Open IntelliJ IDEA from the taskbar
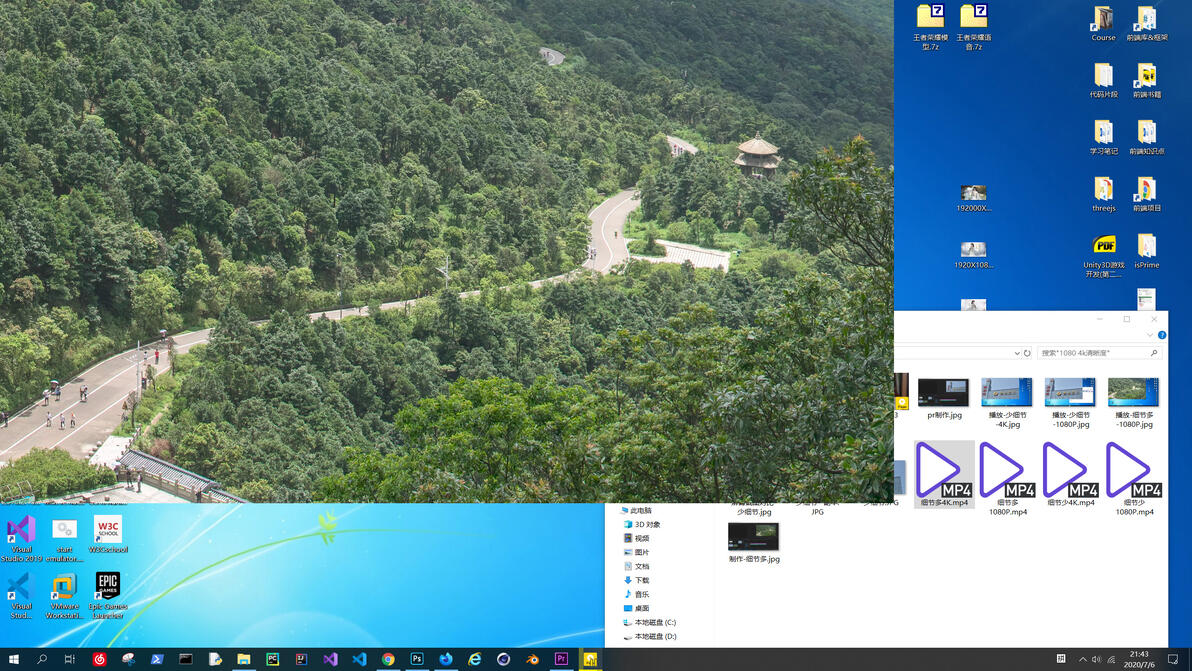Image resolution: width=1192 pixels, height=671 pixels. [x=301, y=659]
